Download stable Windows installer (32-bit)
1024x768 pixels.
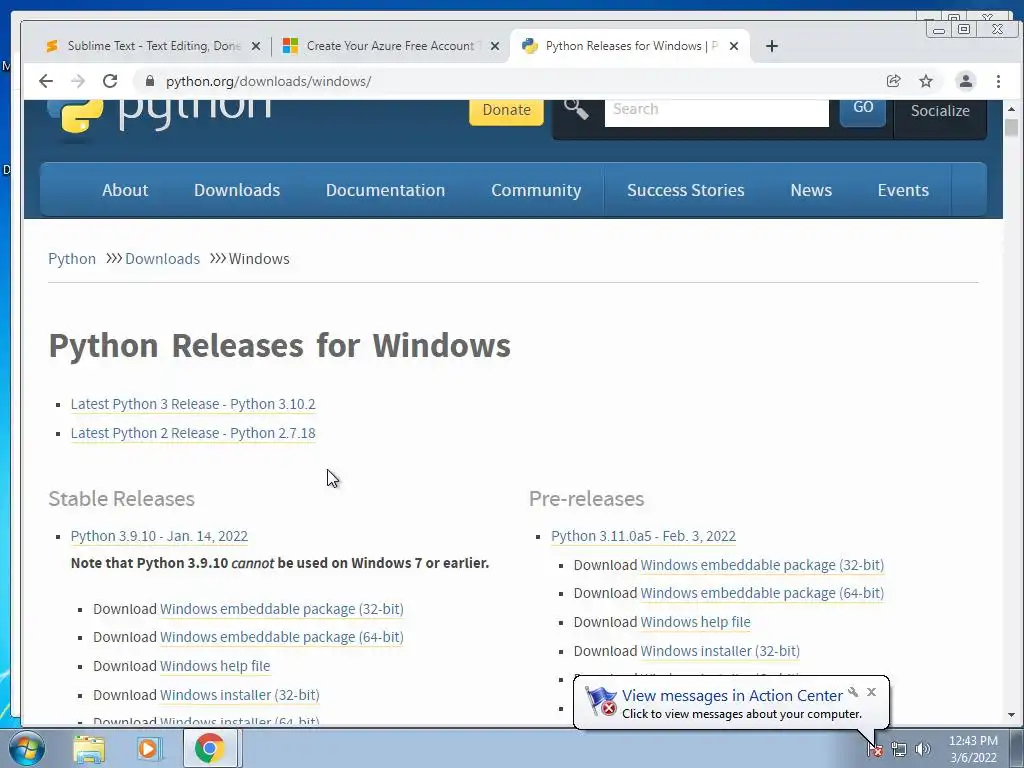[x=240, y=695]
